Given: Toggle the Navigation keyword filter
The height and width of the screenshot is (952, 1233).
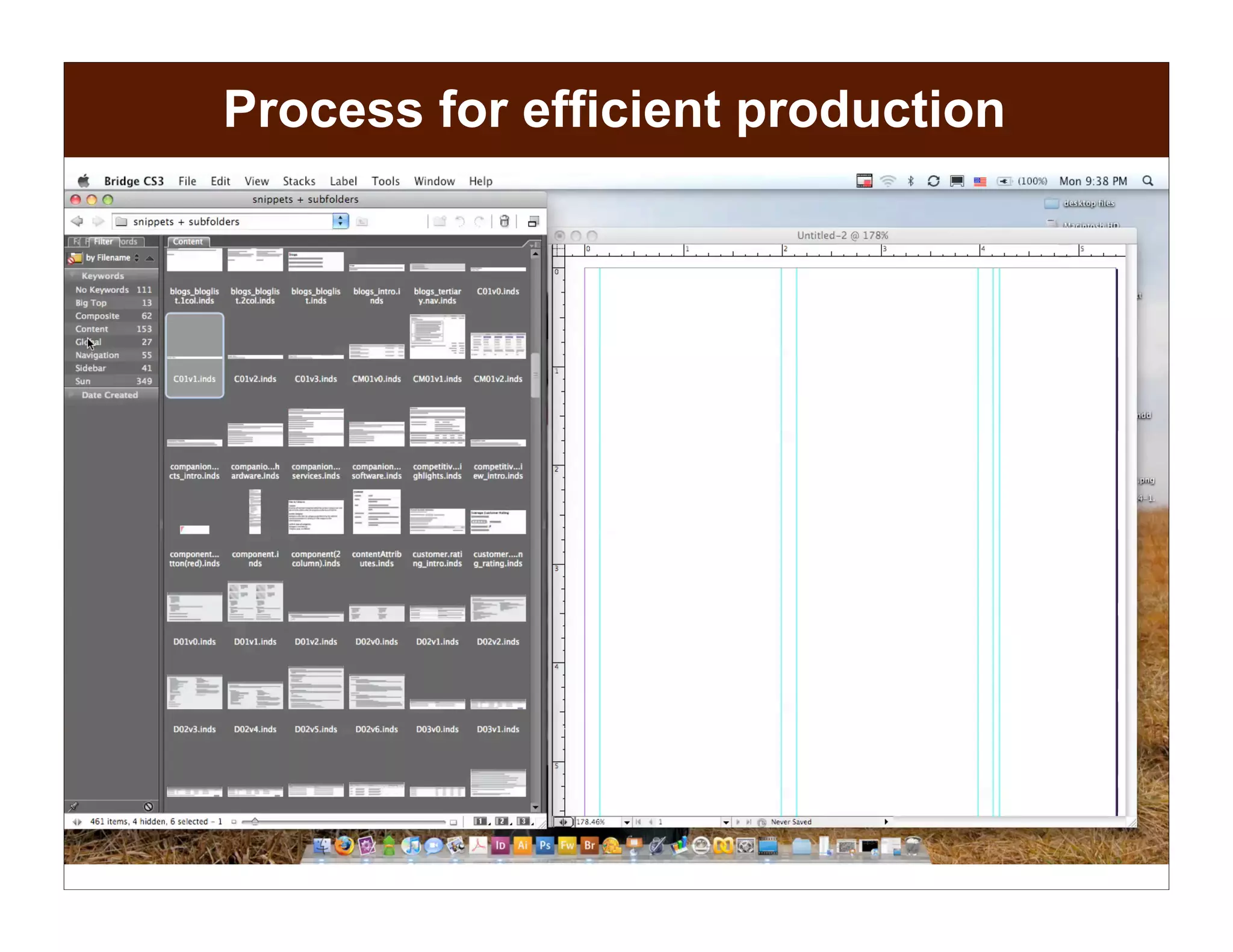Looking at the screenshot, I should coord(98,355).
